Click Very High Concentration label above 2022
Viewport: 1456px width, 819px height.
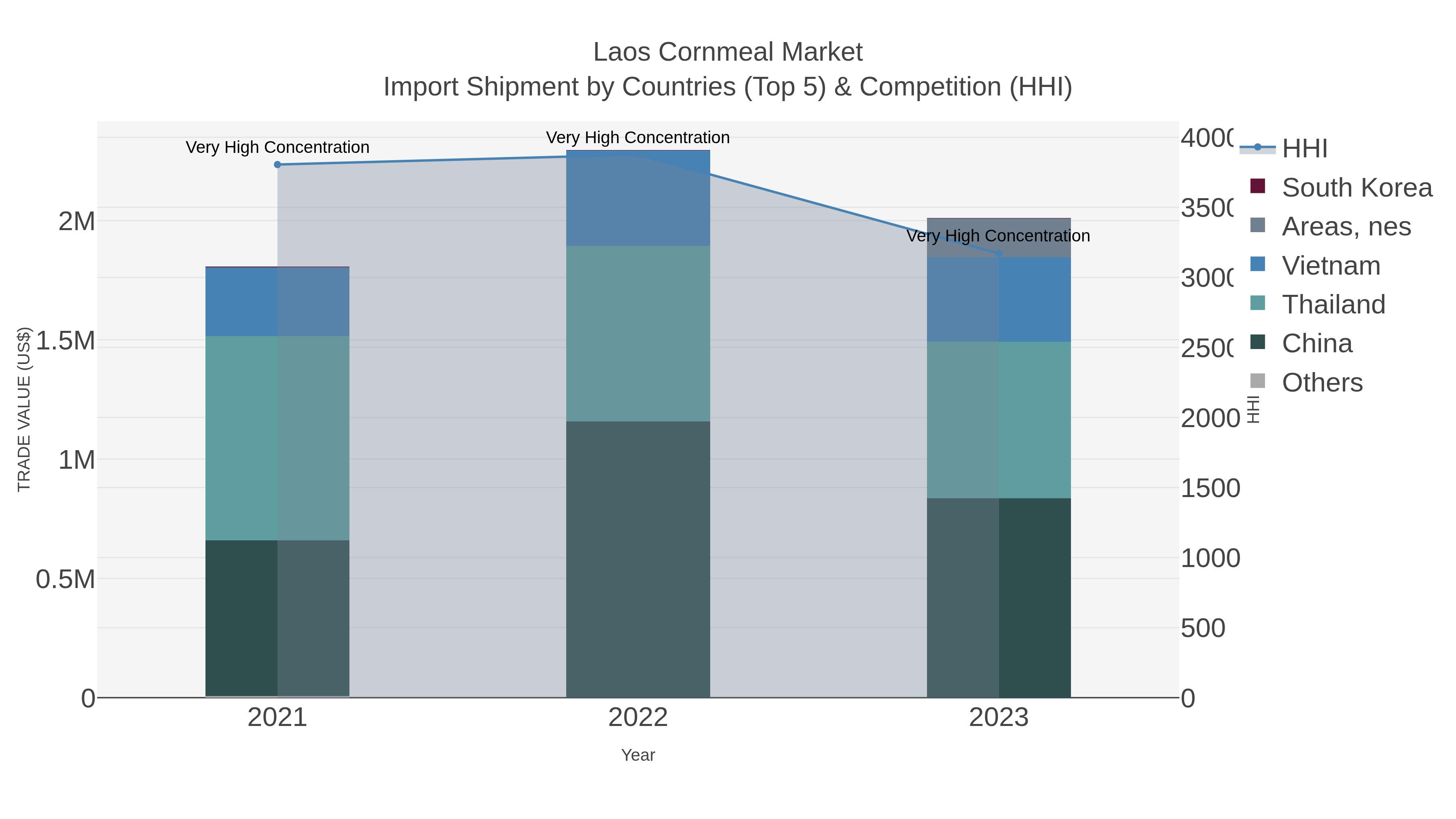[638, 138]
